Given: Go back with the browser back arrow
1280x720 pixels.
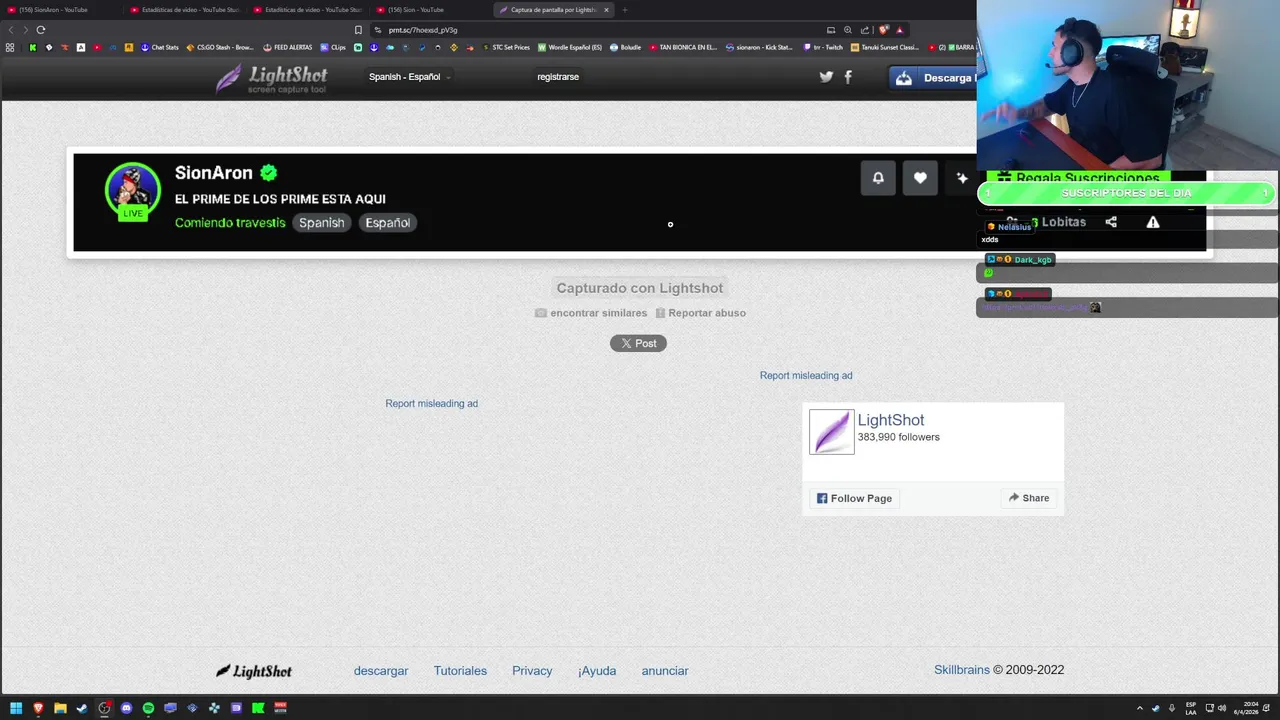Looking at the screenshot, I should 12,30.
